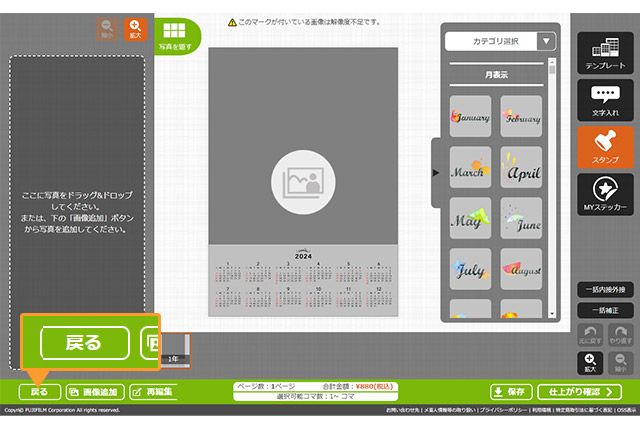
Task: Click the 戻る back button
Action: click(x=39, y=392)
